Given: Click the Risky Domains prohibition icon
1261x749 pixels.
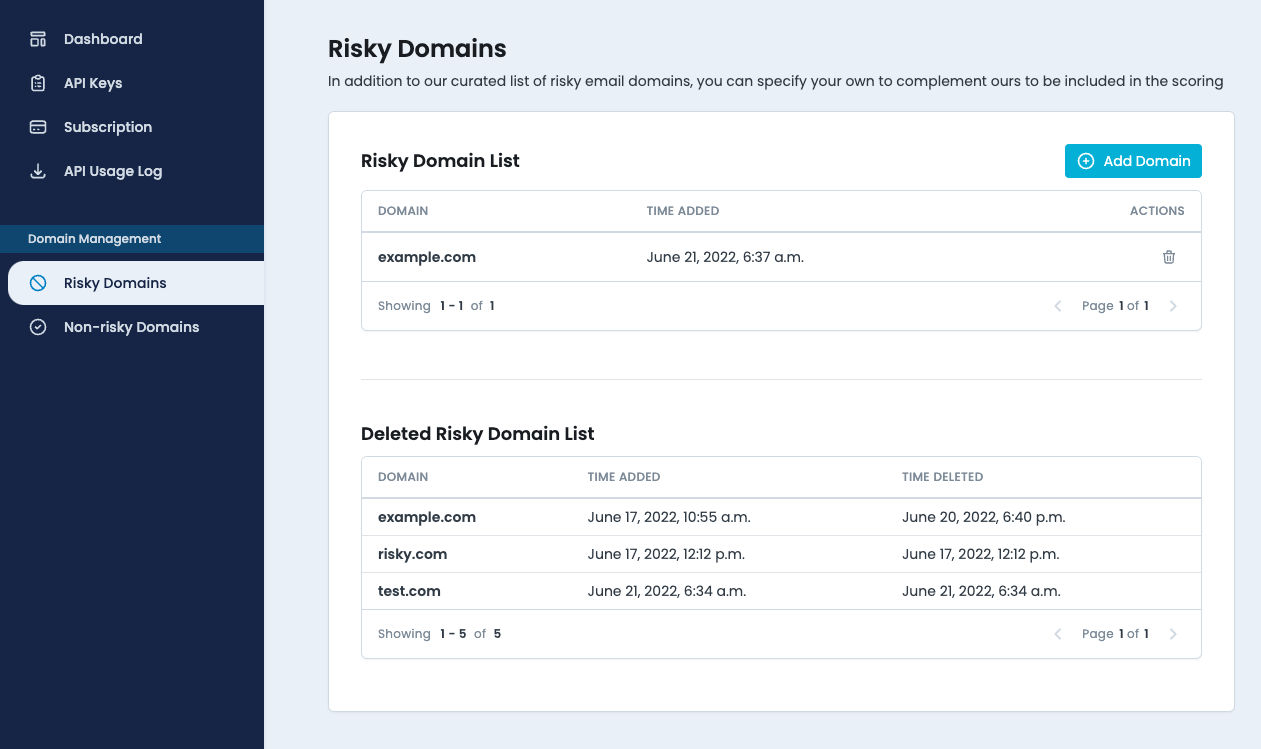Looking at the screenshot, I should pos(37,282).
